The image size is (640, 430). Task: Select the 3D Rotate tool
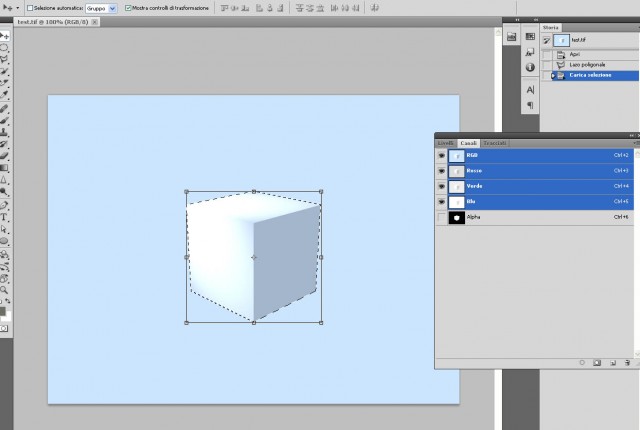pyautogui.click(x=4, y=255)
